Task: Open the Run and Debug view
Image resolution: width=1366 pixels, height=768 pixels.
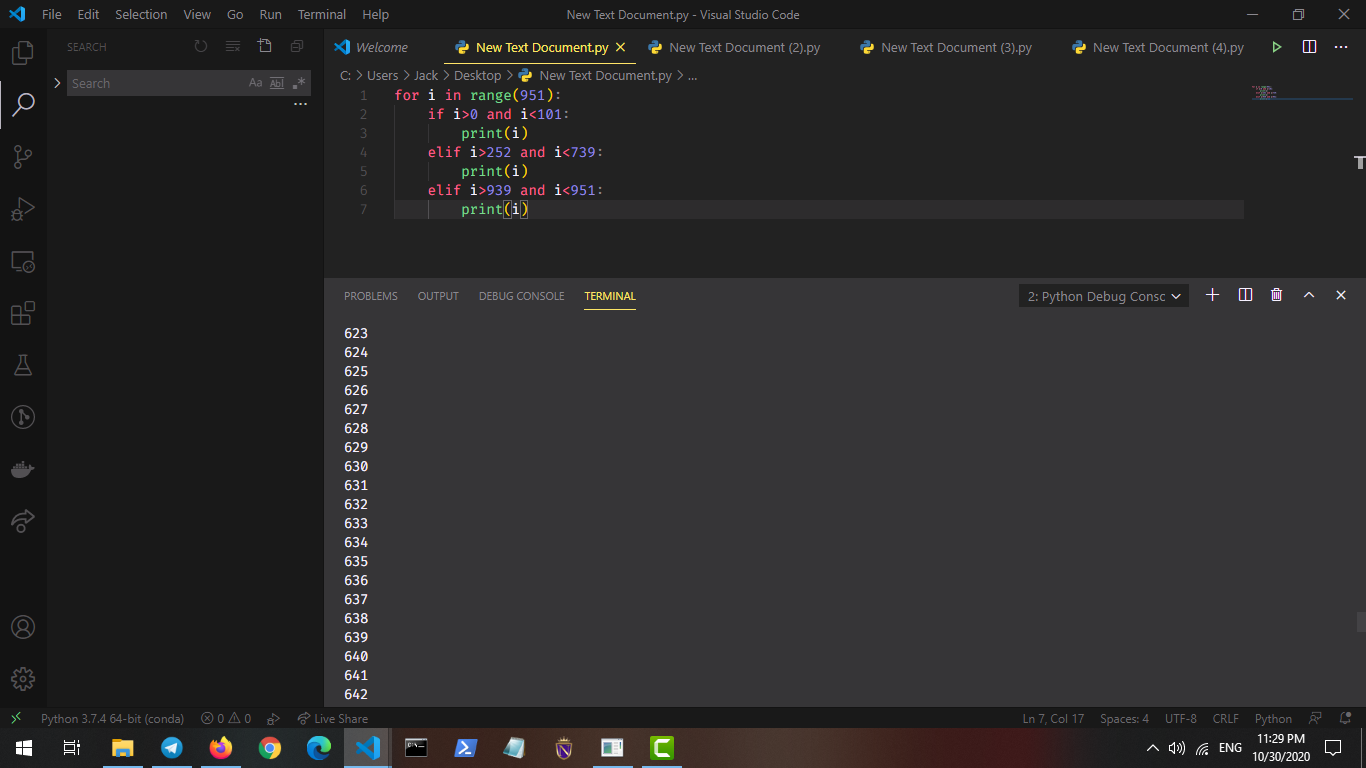Action: 23,209
